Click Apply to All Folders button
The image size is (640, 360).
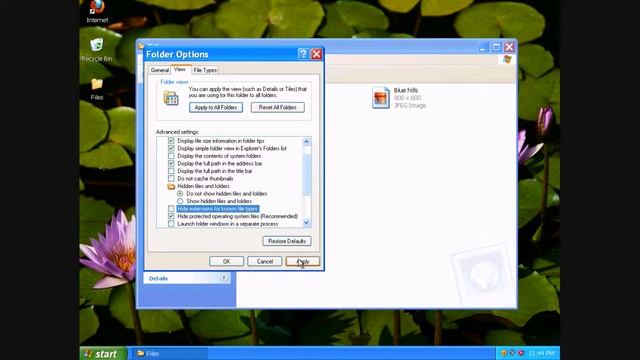[x=216, y=107]
